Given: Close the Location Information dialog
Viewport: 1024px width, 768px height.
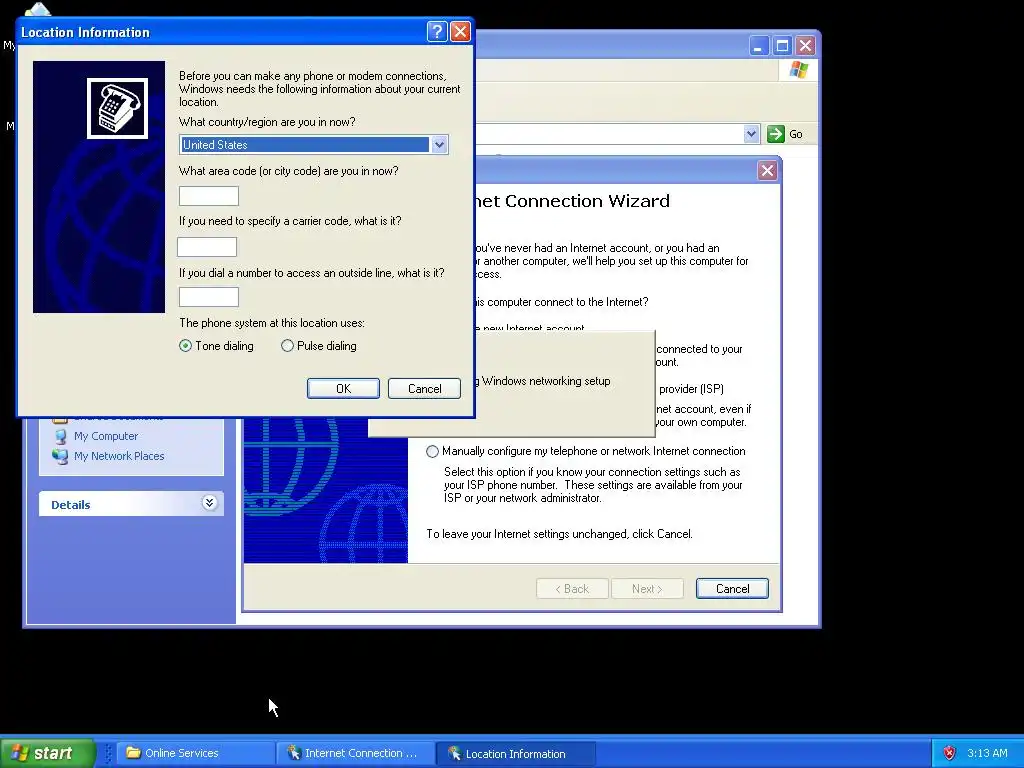Looking at the screenshot, I should coord(460,31).
